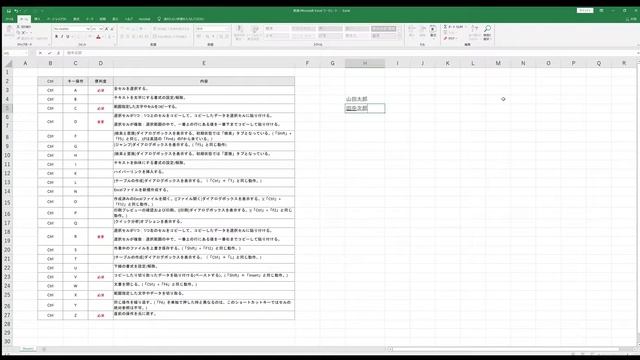Click the Ribbon display options icon
640x360 pixels.
click(x=601, y=11)
